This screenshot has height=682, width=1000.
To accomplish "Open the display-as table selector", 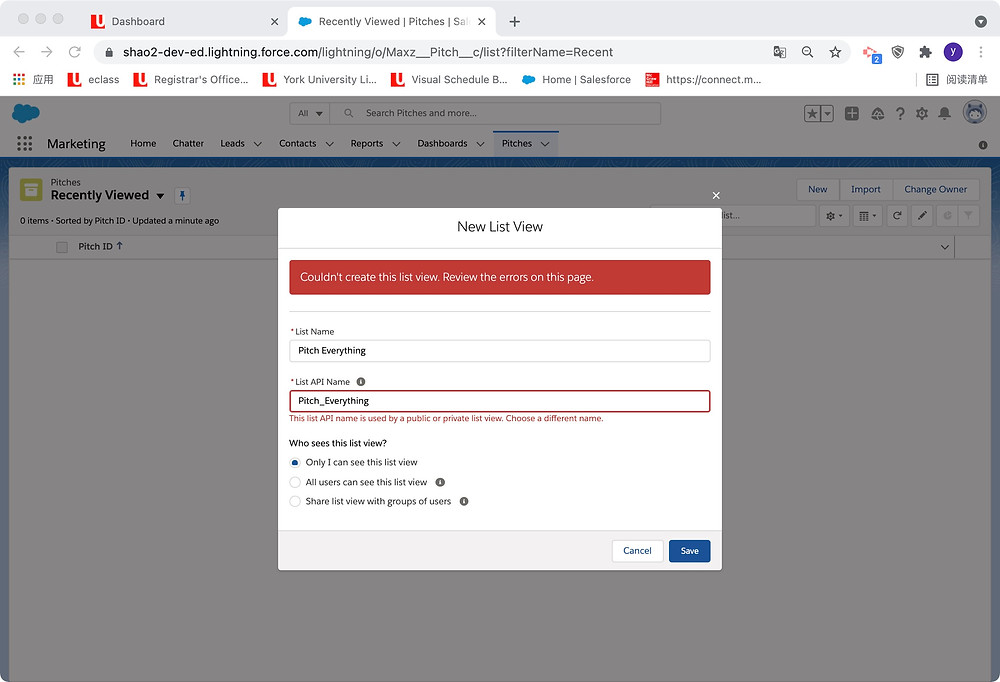I will [867, 216].
